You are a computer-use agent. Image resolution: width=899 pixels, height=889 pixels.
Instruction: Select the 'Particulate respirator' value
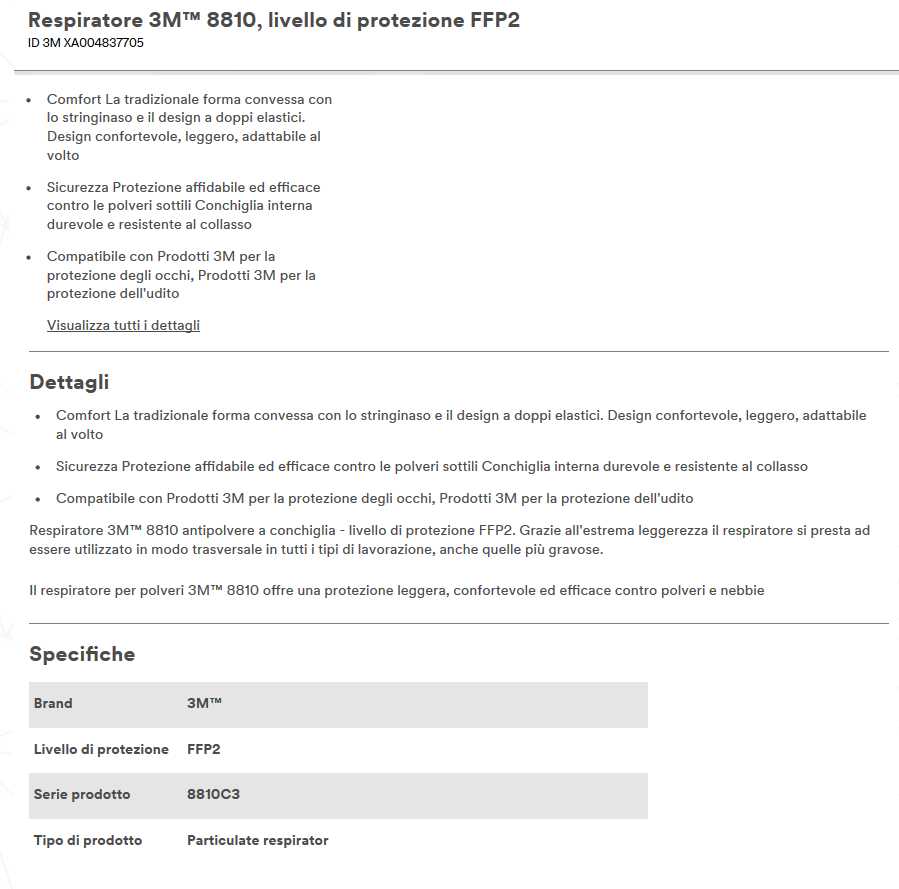click(257, 840)
